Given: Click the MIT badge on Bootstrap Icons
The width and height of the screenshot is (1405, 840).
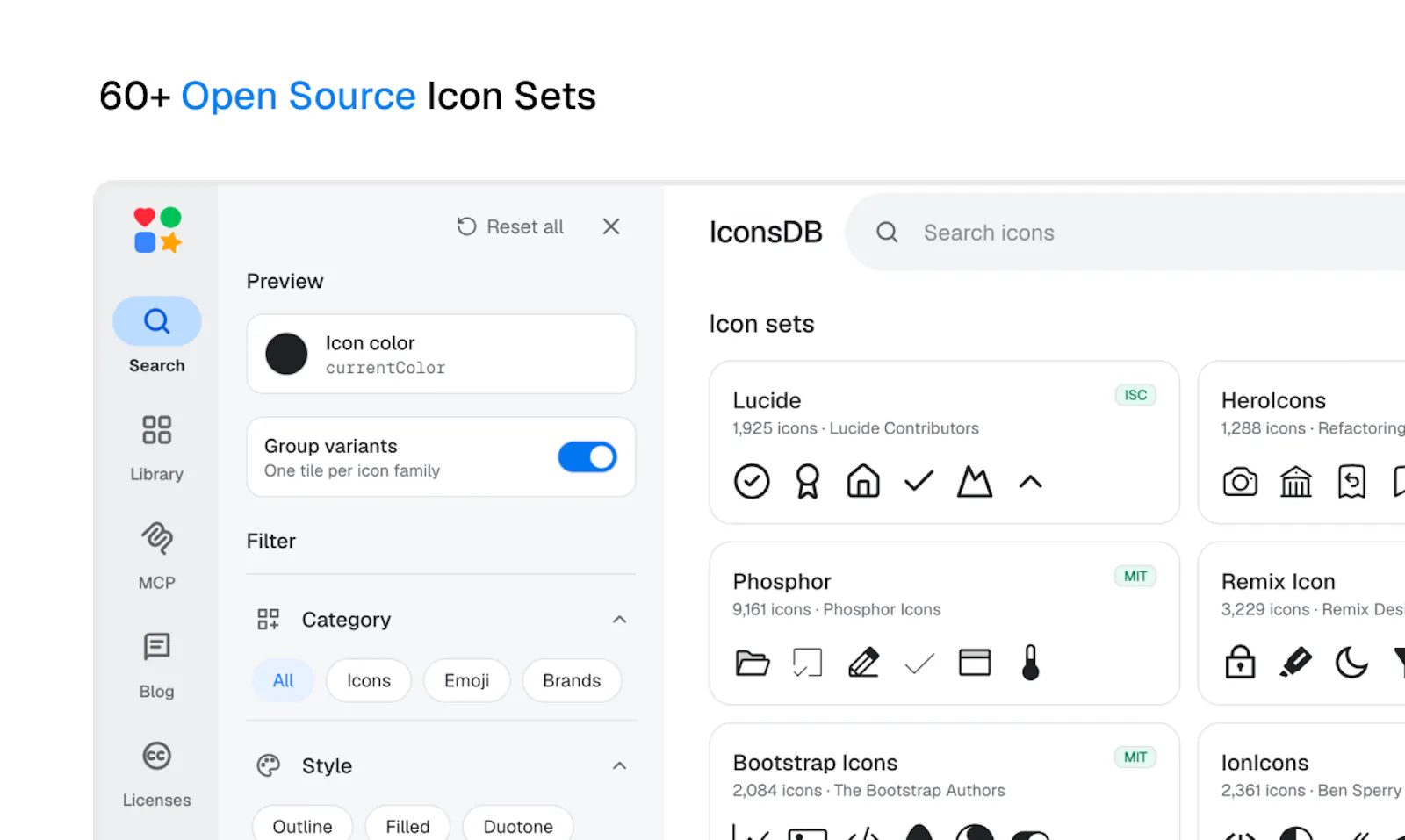Looking at the screenshot, I should pyautogui.click(x=1135, y=757).
